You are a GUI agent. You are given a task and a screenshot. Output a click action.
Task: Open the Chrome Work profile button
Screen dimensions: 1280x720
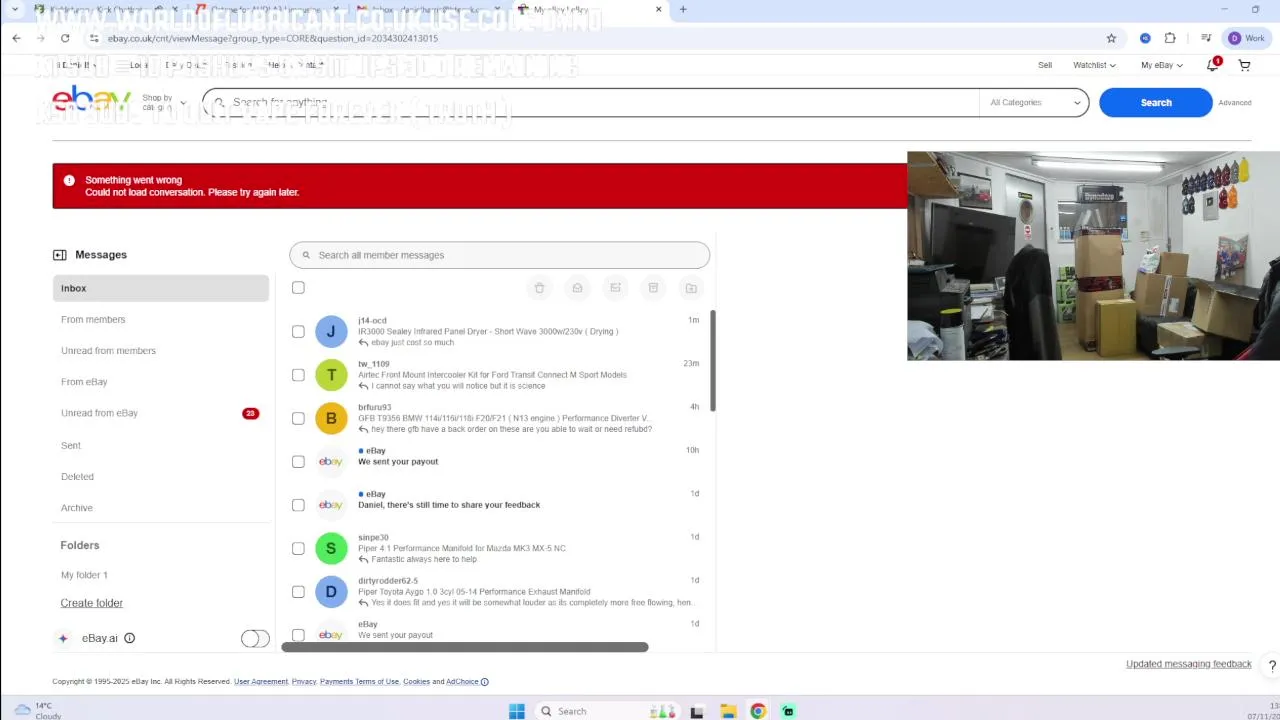1247,38
